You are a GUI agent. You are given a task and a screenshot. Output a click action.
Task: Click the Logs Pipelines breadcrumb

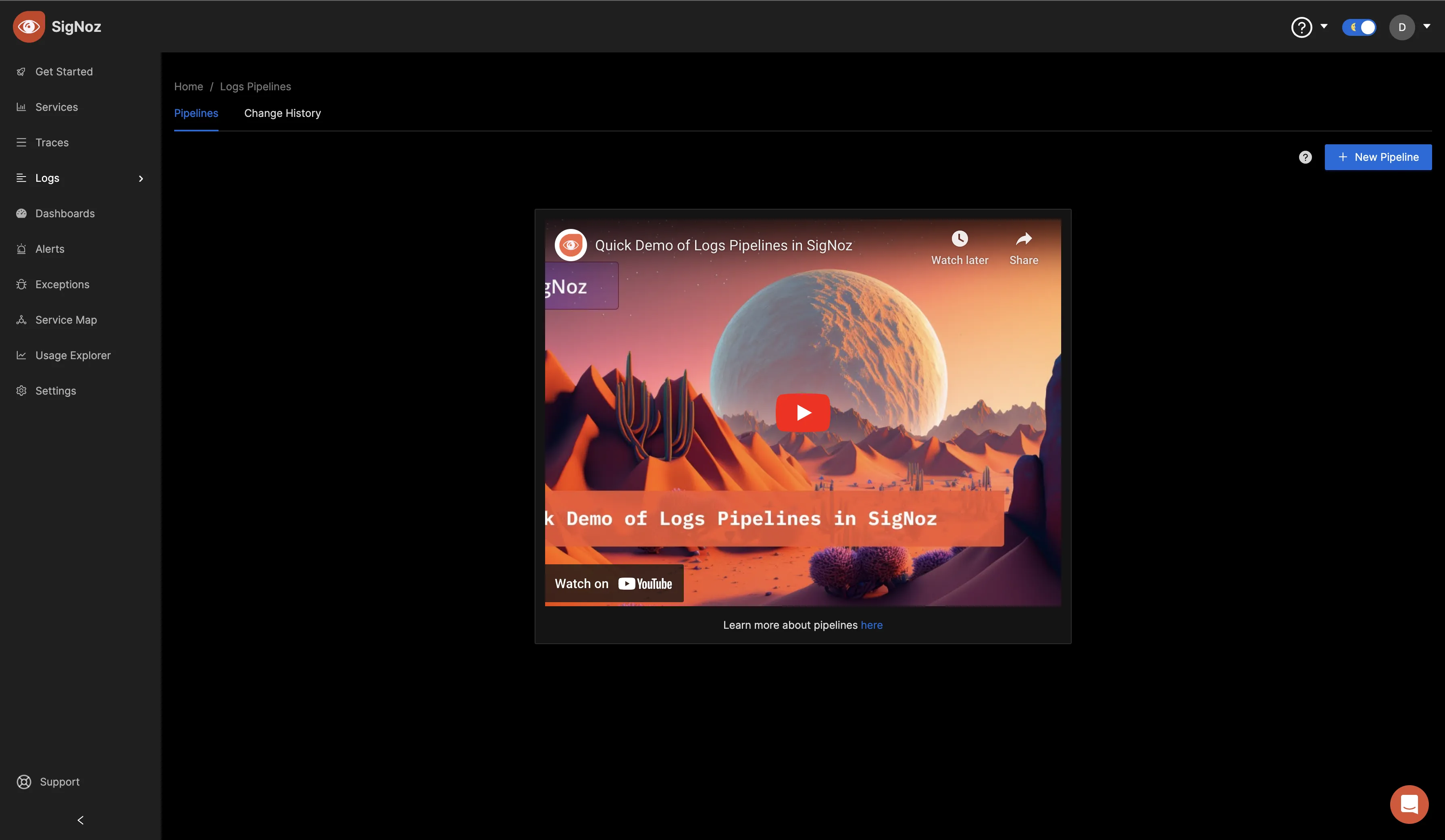click(x=255, y=87)
